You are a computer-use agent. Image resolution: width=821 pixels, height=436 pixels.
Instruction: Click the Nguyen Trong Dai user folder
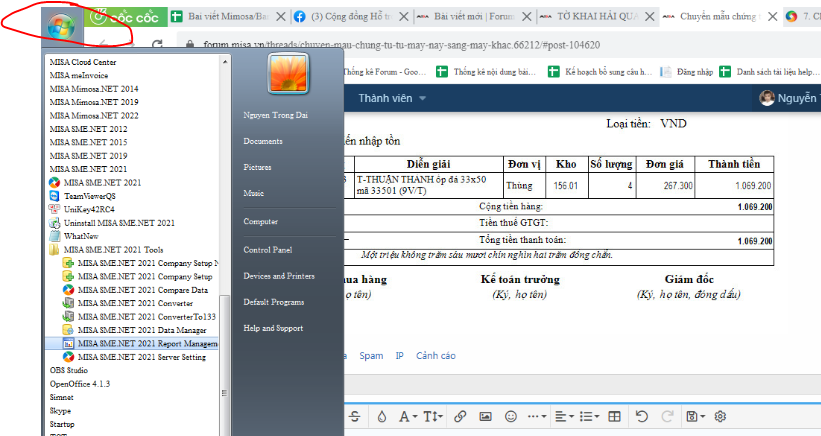(275, 115)
